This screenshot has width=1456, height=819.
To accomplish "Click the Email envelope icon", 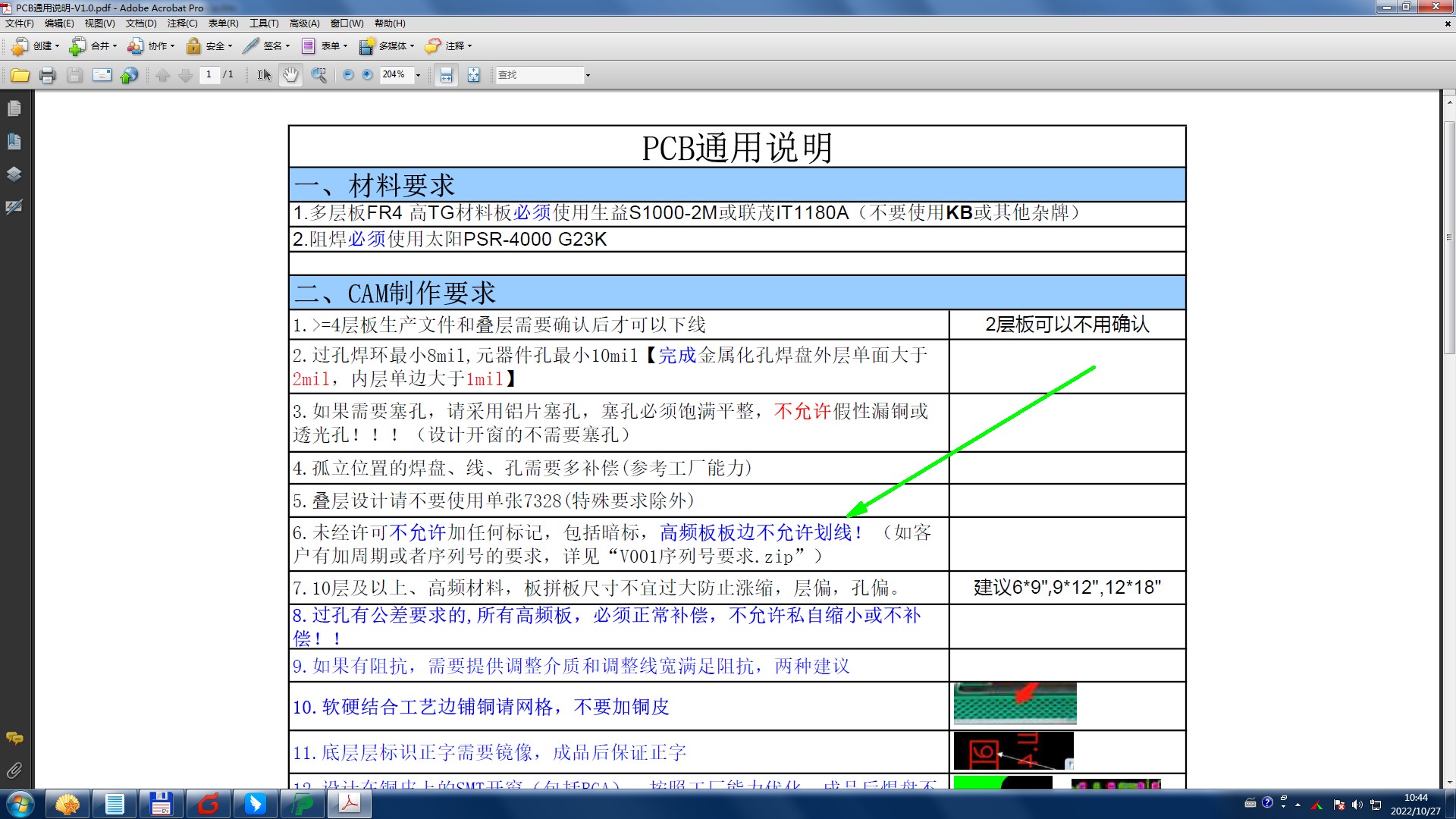I will [x=102, y=75].
